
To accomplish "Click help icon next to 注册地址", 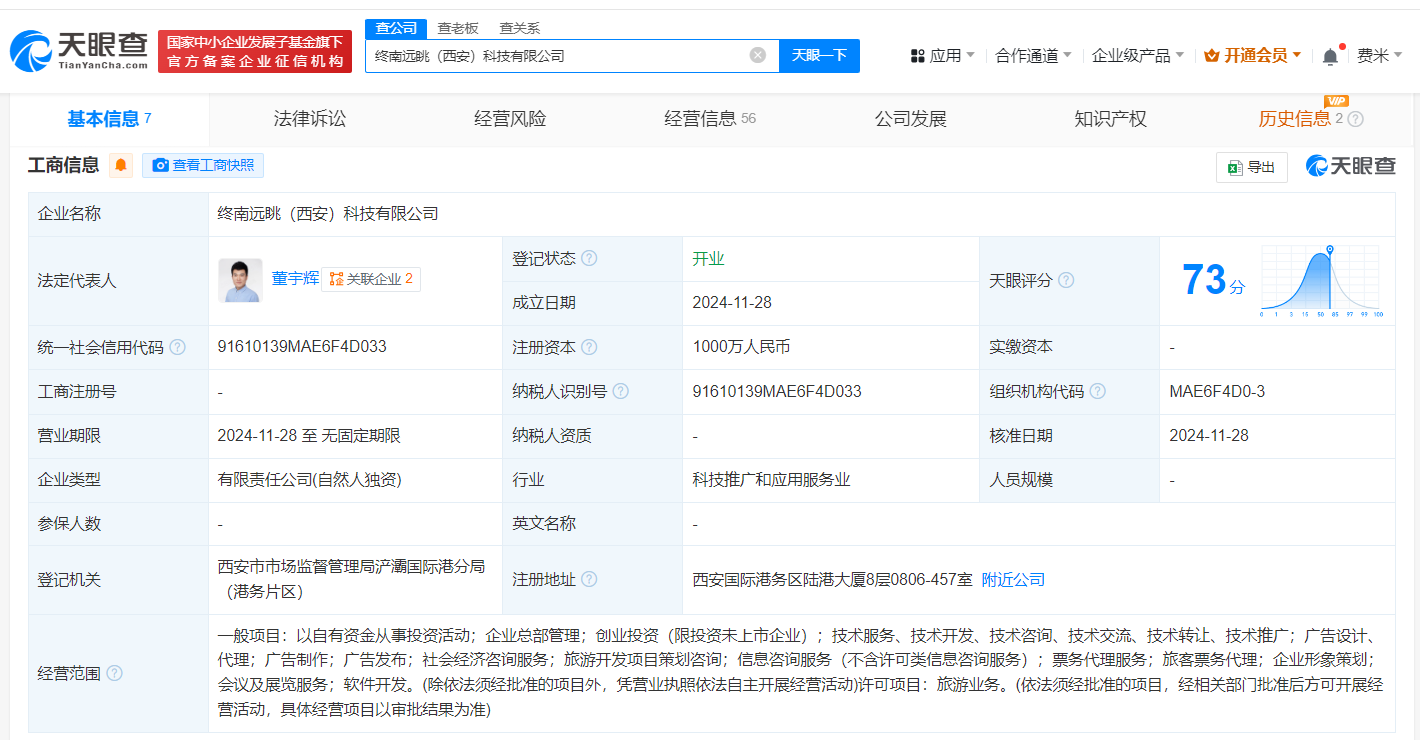I will (589, 579).
